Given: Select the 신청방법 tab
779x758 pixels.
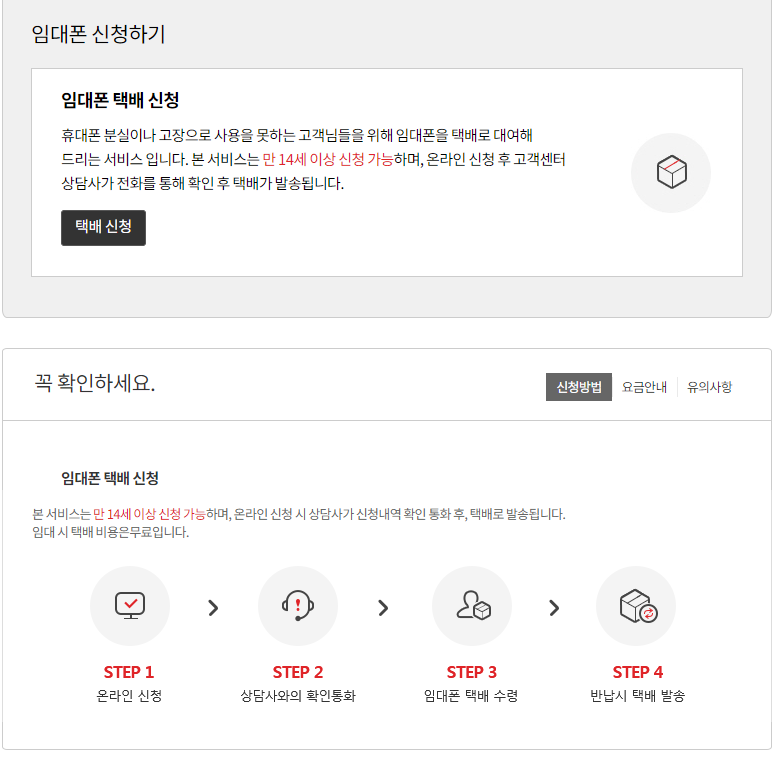Looking at the screenshot, I should pyautogui.click(x=579, y=387).
